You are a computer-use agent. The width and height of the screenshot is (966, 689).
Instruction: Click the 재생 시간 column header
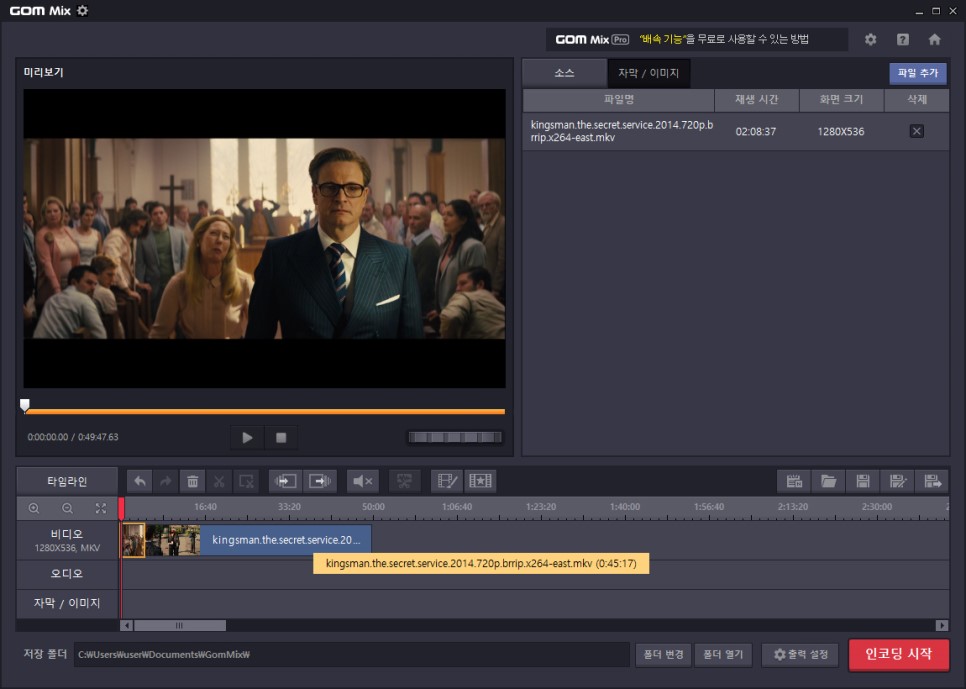pos(757,100)
